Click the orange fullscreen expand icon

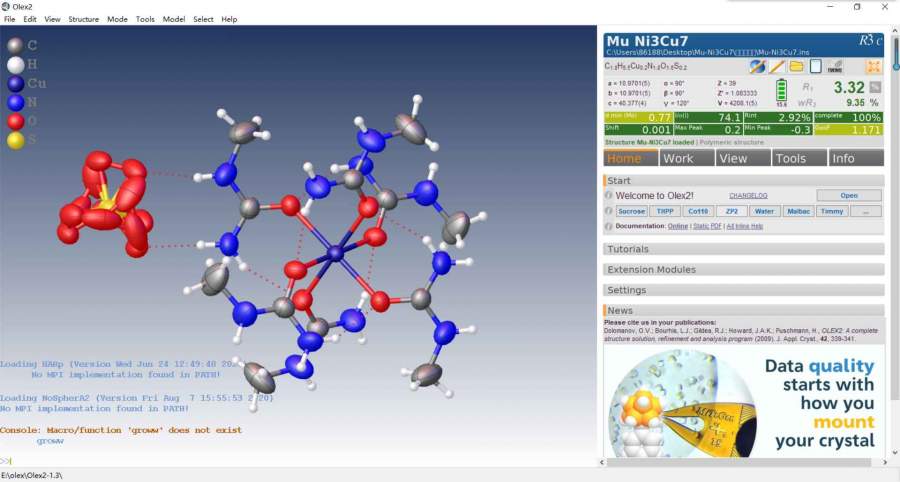(873, 66)
